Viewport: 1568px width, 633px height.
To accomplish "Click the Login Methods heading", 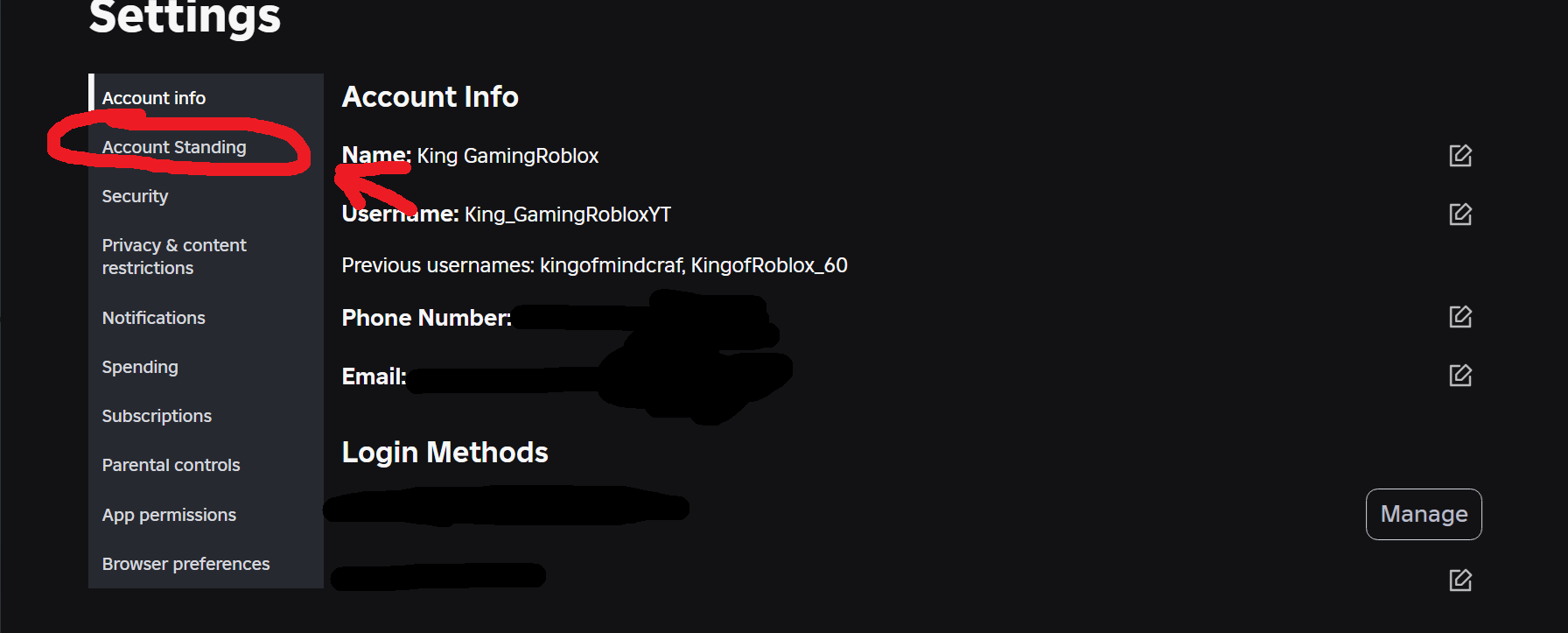I will [444, 452].
